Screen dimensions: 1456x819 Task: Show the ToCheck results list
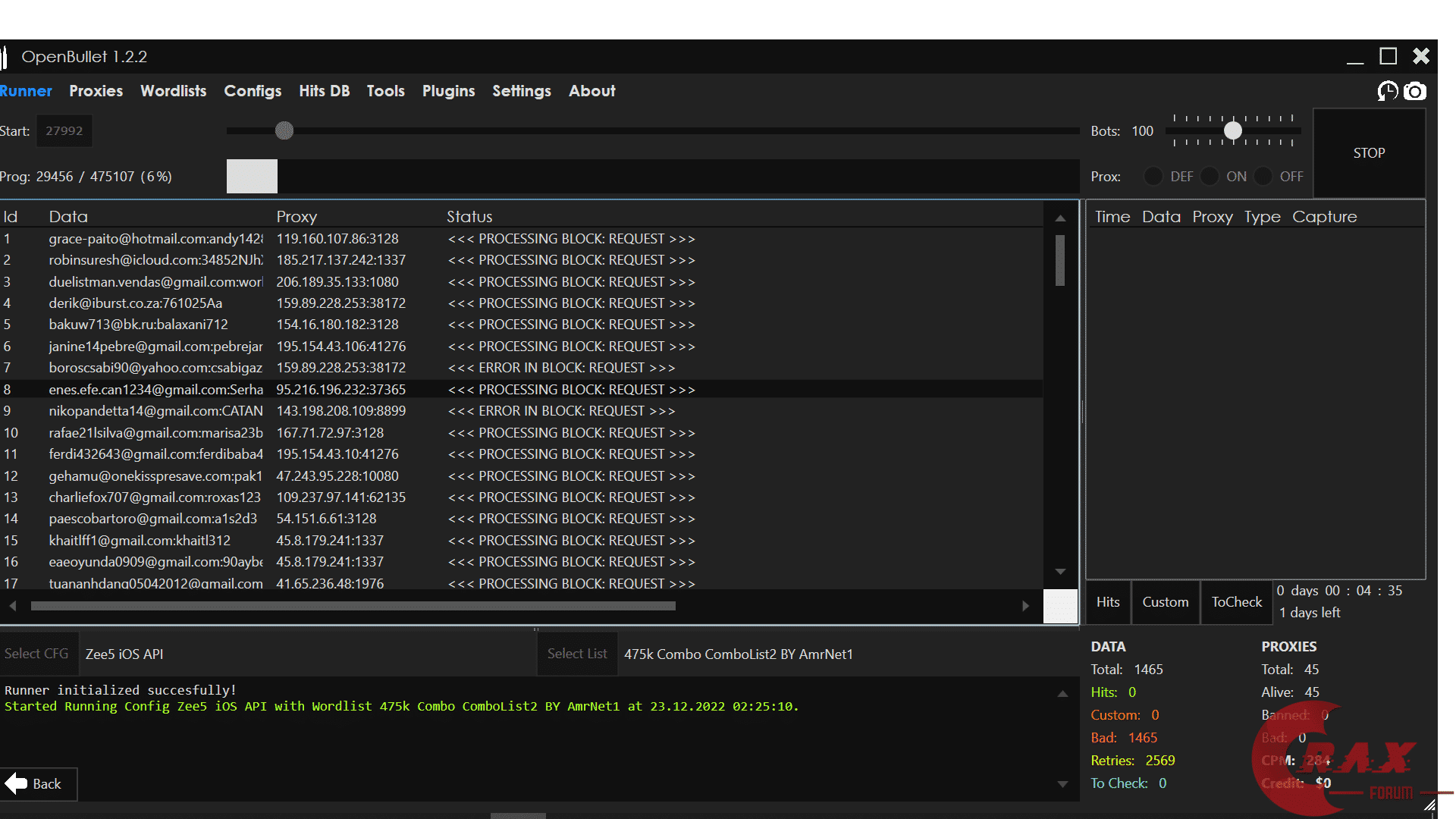[x=1236, y=602]
